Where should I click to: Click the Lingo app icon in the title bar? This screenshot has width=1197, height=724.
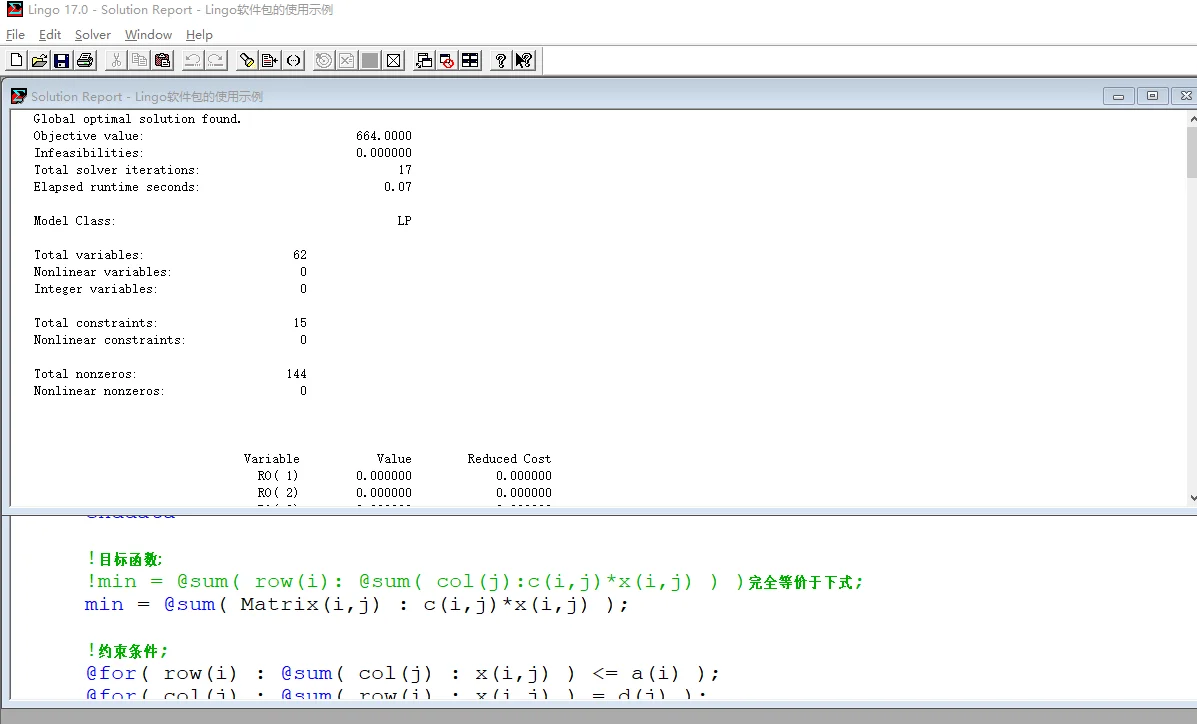[15, 9]
